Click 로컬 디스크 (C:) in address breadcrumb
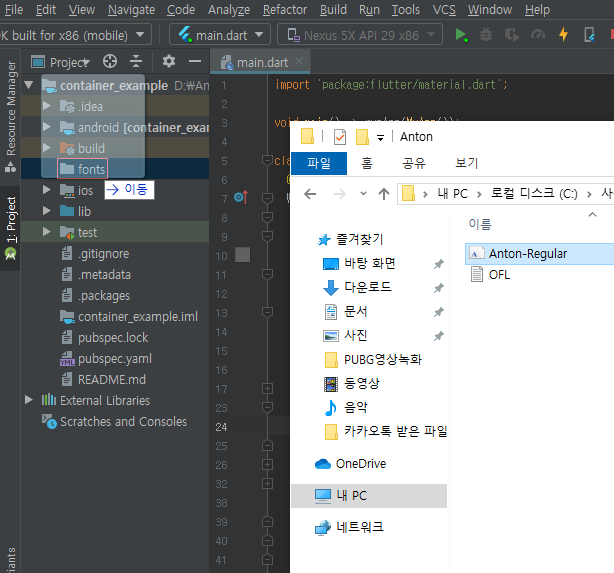Screen dimensions: 614x573 tap(534, 193)
